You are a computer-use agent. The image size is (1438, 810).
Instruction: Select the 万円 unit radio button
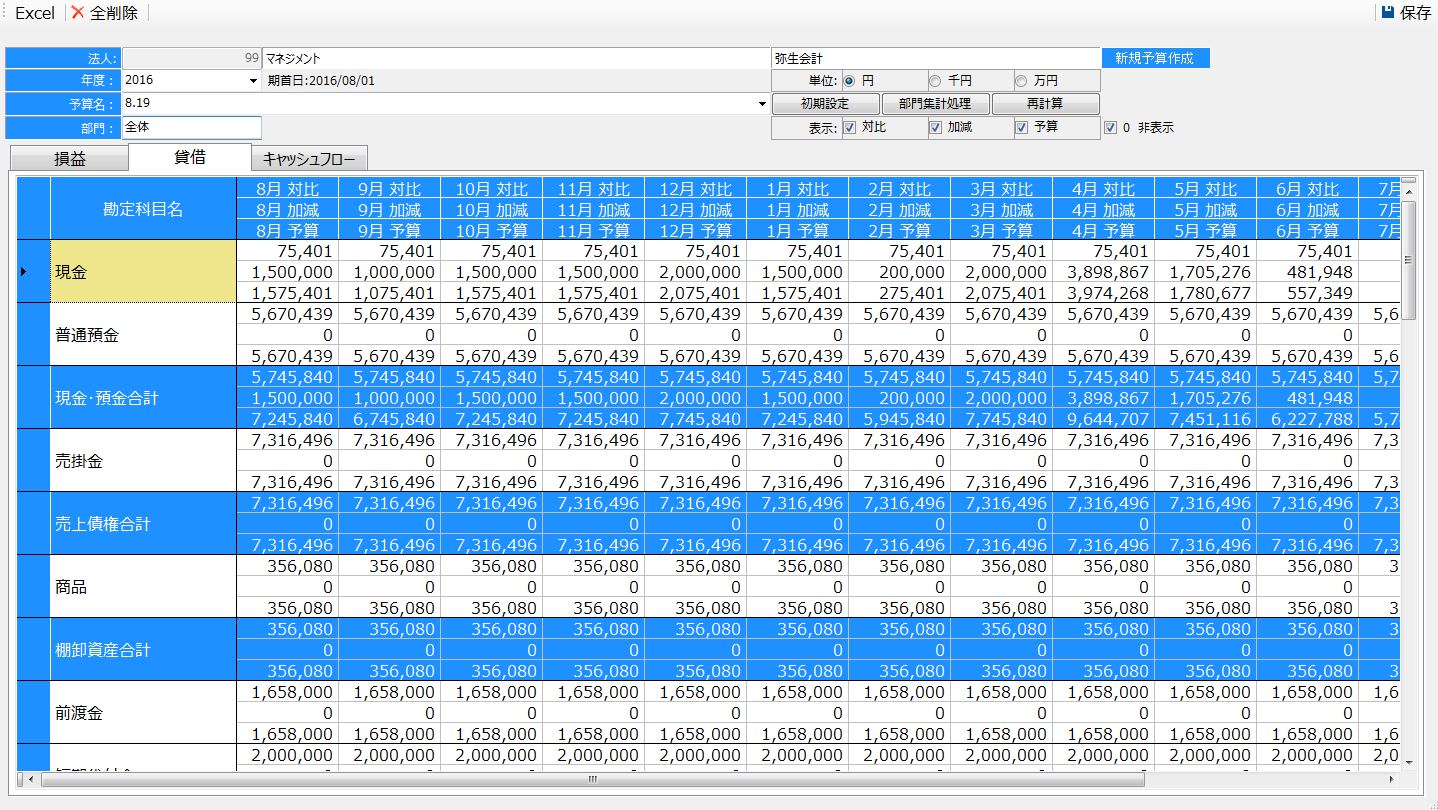(1021, 81)
